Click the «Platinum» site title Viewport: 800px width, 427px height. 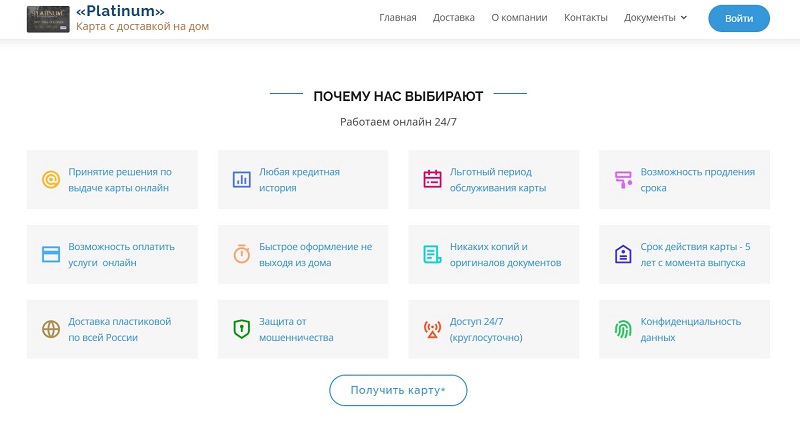click(x=120, y=11)
